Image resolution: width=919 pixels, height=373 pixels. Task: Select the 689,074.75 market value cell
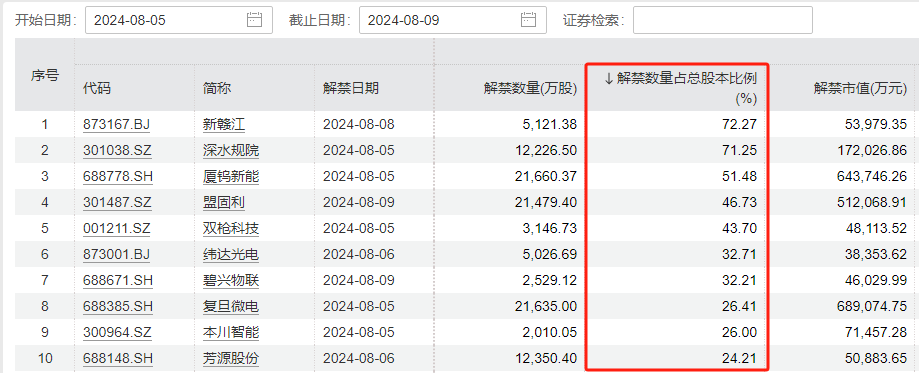point(872,306)
